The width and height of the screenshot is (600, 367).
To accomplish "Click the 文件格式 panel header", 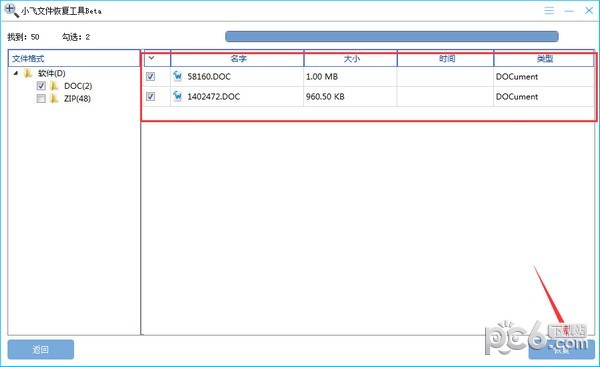I will click(x=74, y=58).
